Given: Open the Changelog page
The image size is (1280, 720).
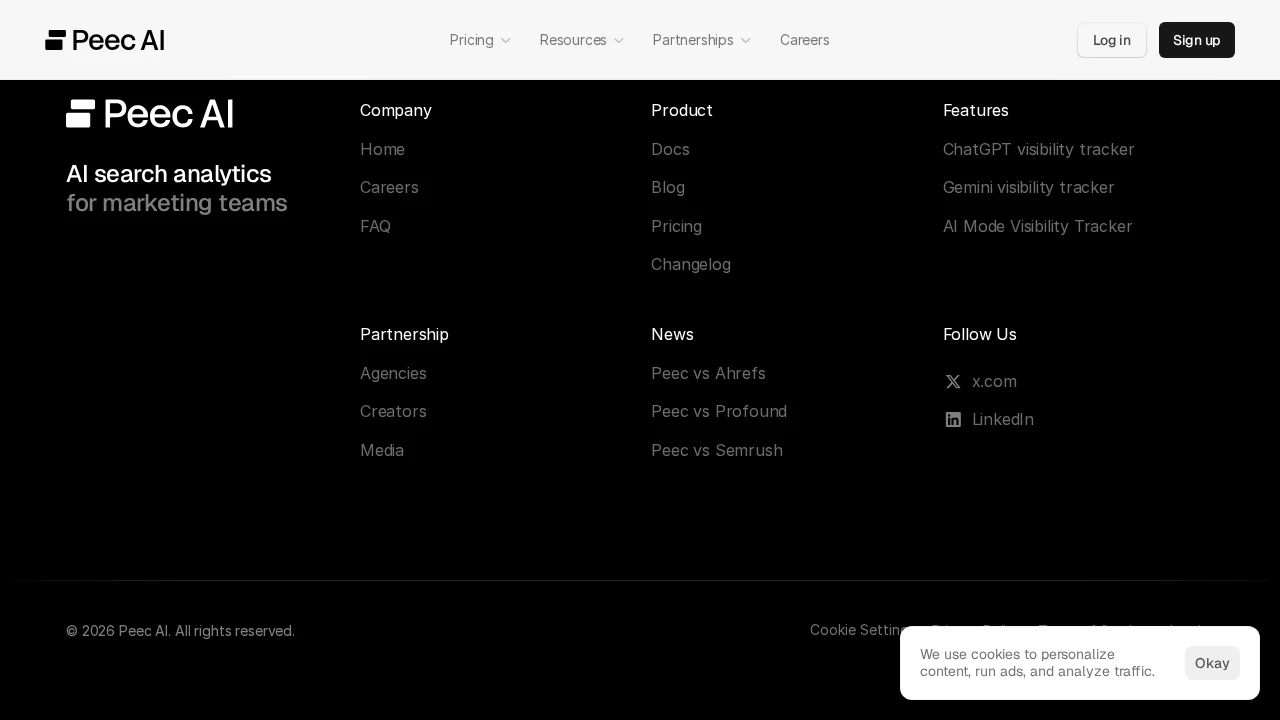Looking at the screenshot, I should pos(691,264).
